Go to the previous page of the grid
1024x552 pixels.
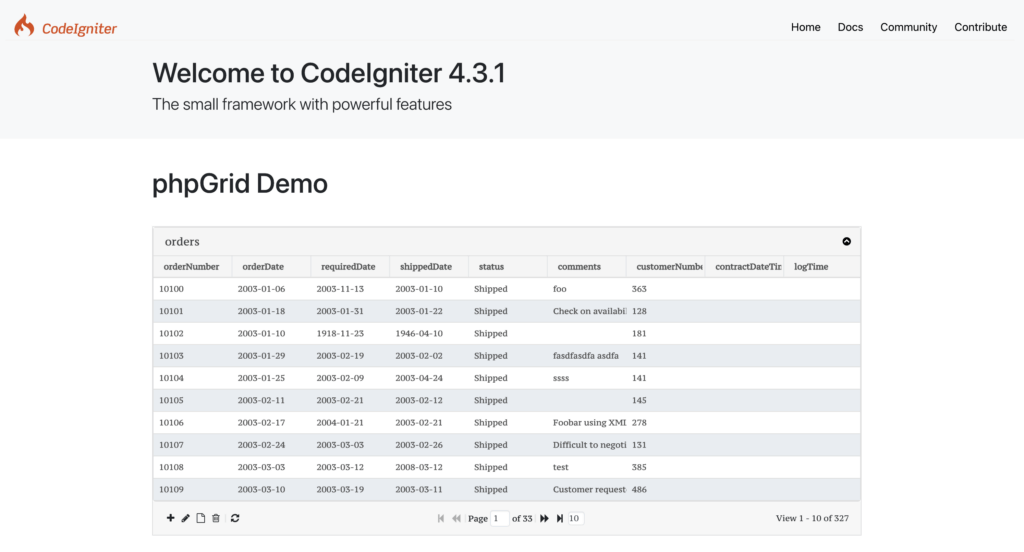(456, 518)
